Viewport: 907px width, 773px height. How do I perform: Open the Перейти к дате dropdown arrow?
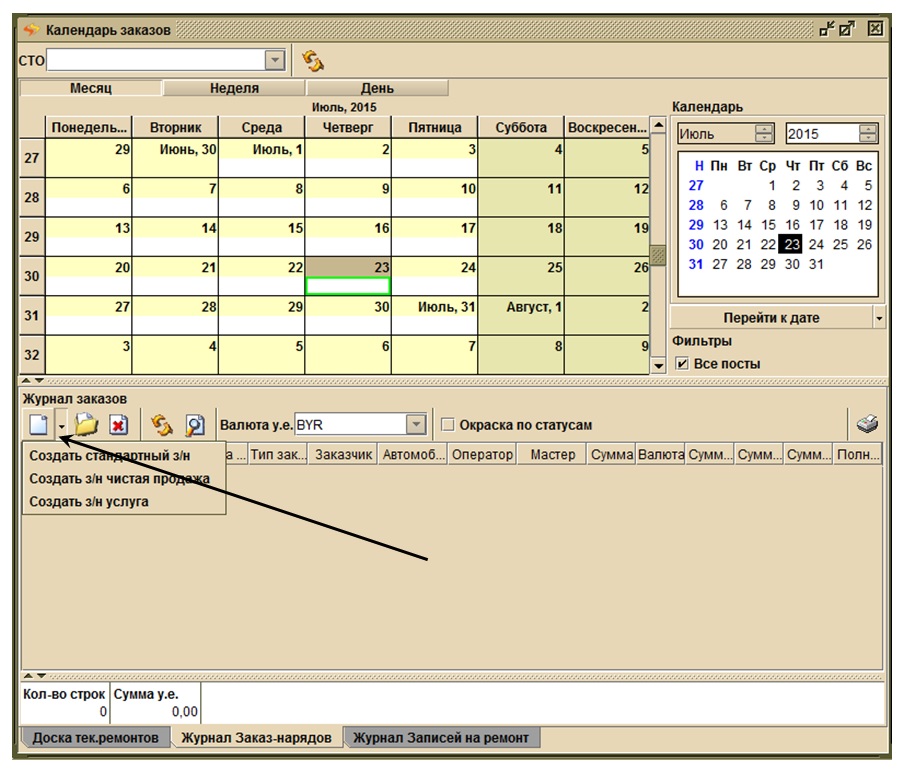(x=879, y=318)
